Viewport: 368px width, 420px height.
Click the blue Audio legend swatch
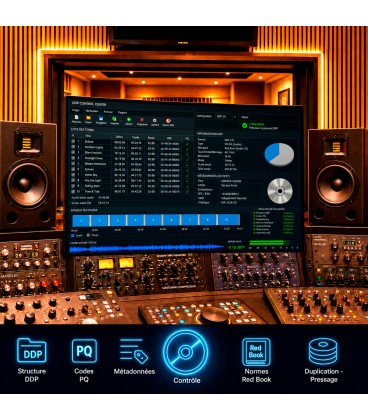coord(73,235)
